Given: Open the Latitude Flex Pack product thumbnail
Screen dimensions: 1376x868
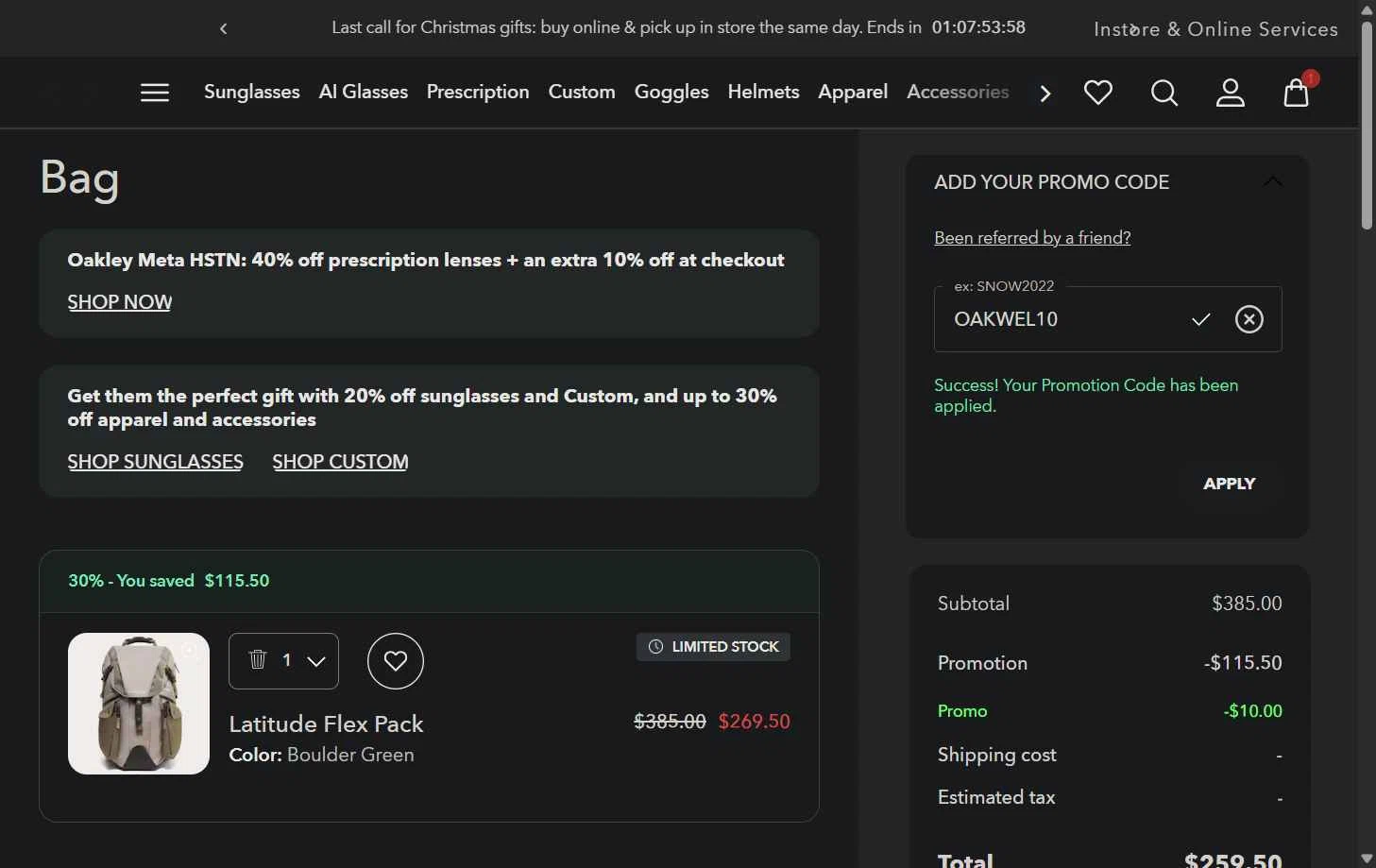Looking at the screenshot, I should (139, 704).
